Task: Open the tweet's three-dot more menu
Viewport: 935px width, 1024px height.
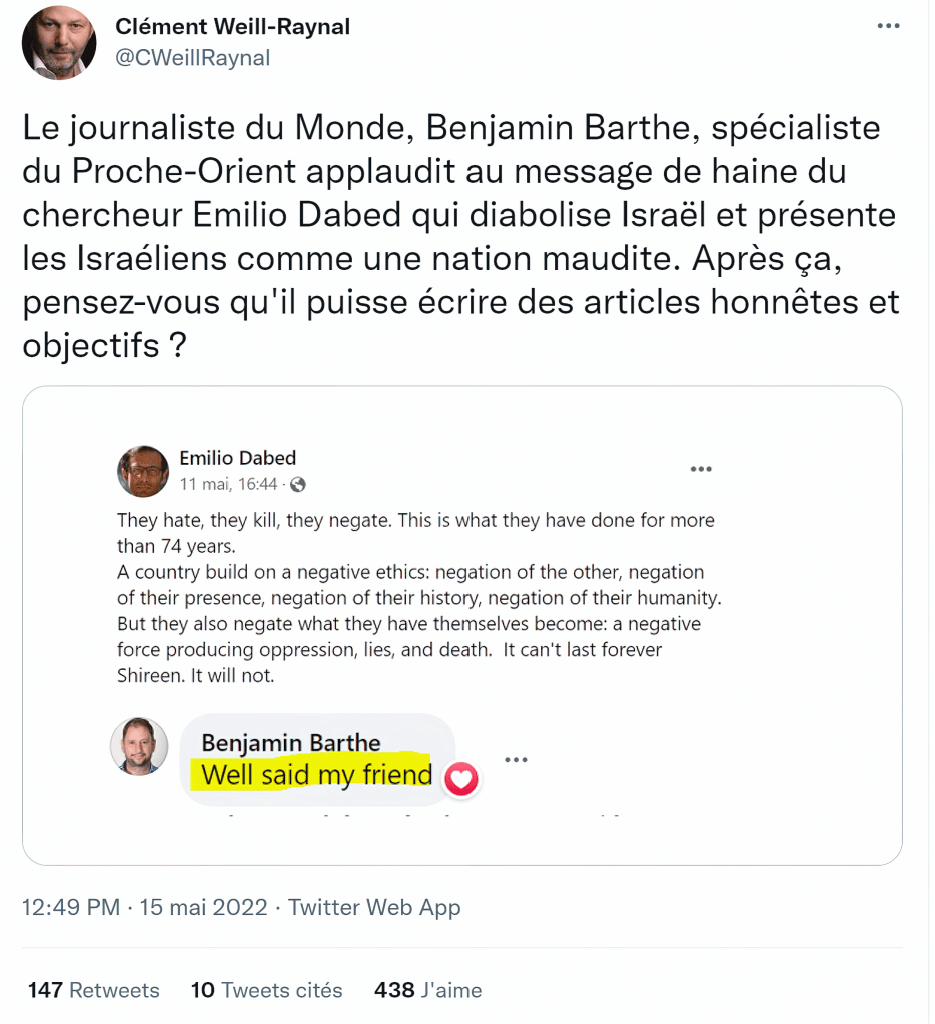Action: [888, 26]
